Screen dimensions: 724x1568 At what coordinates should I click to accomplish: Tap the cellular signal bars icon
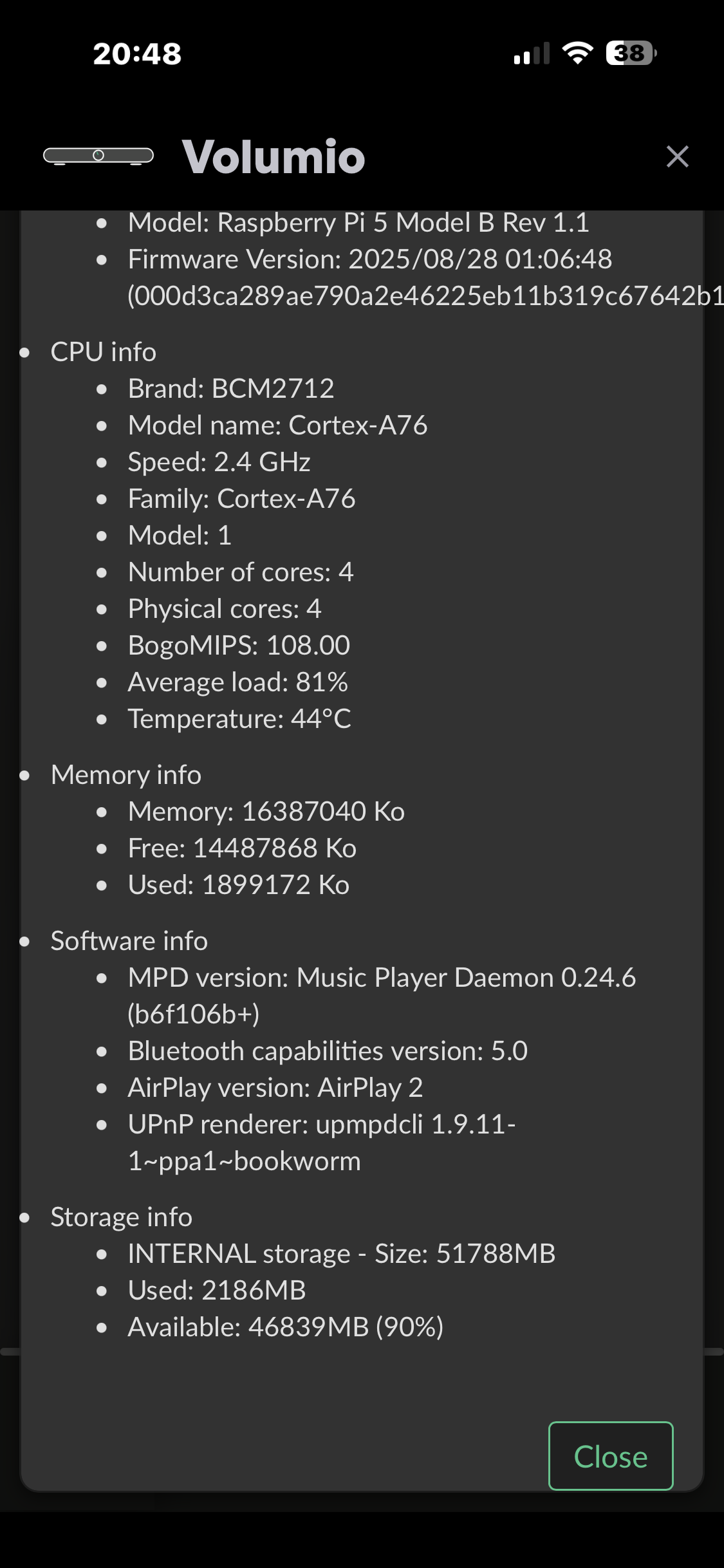click(532, 53)
